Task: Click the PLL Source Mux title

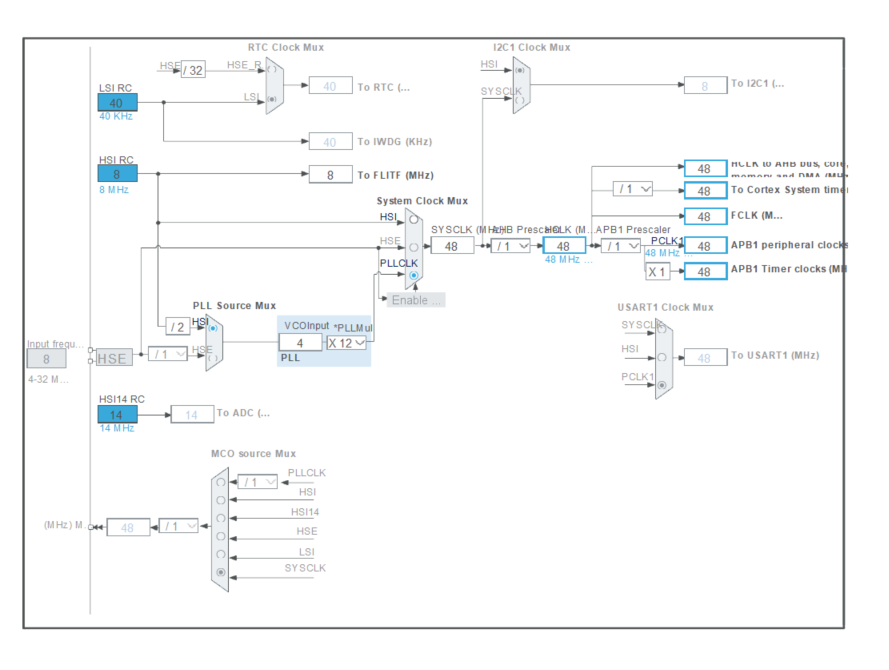Action: pyautogui.click(x=234, y=306)
